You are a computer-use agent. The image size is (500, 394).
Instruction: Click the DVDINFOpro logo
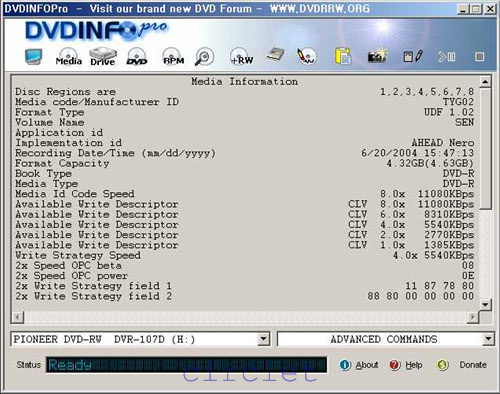click(96, 31)
